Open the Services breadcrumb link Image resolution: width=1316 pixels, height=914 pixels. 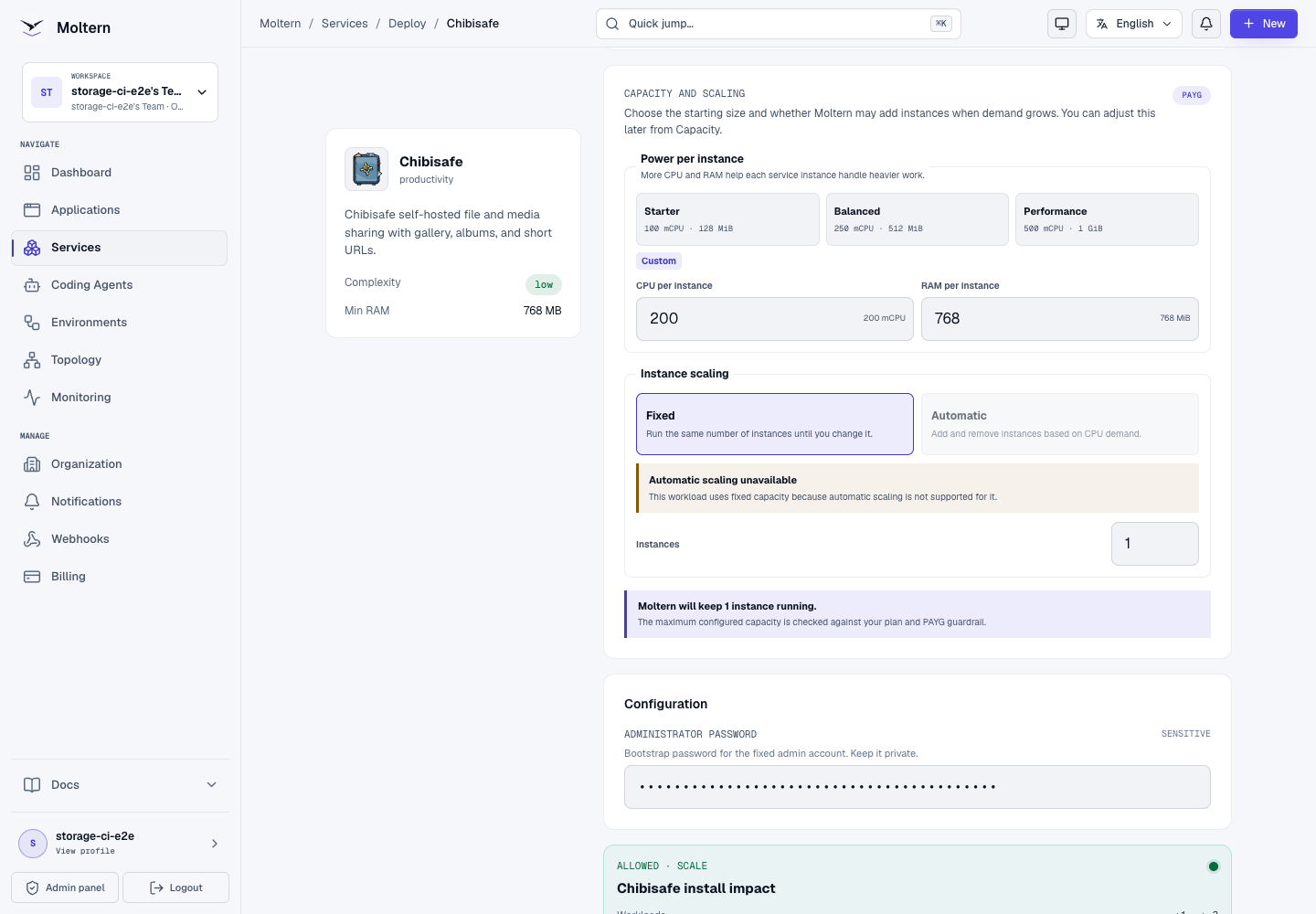[345, 24]
